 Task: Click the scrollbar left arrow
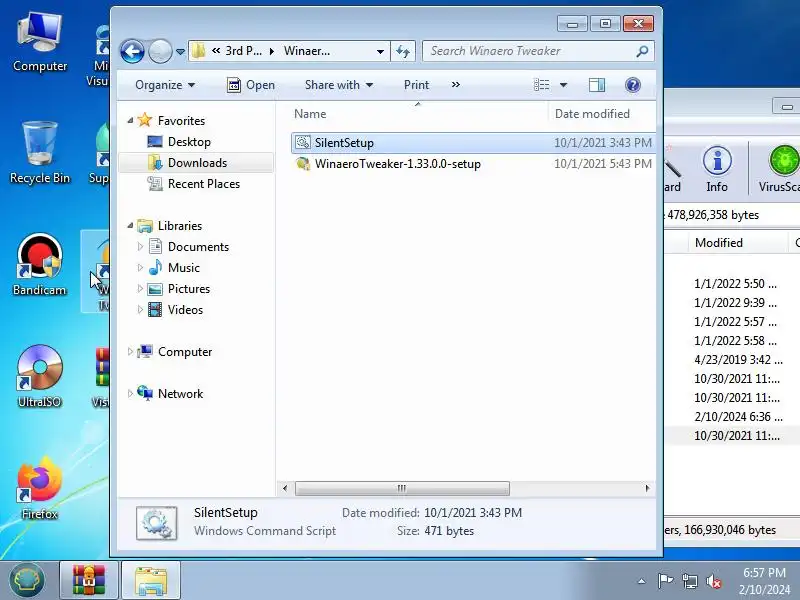point(285,488)
